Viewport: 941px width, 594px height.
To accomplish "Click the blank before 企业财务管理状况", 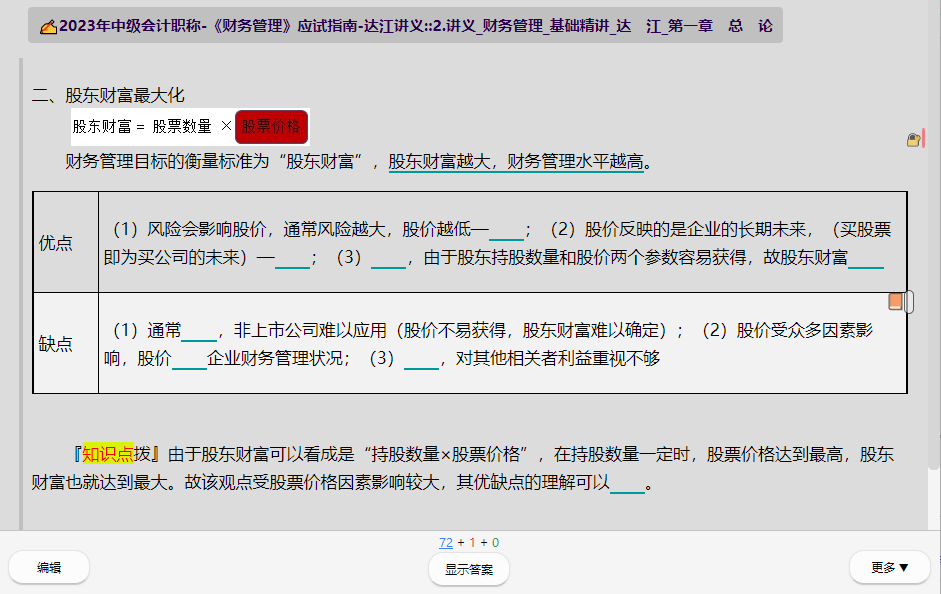I will pyautogui.click(x=189, y=359).
